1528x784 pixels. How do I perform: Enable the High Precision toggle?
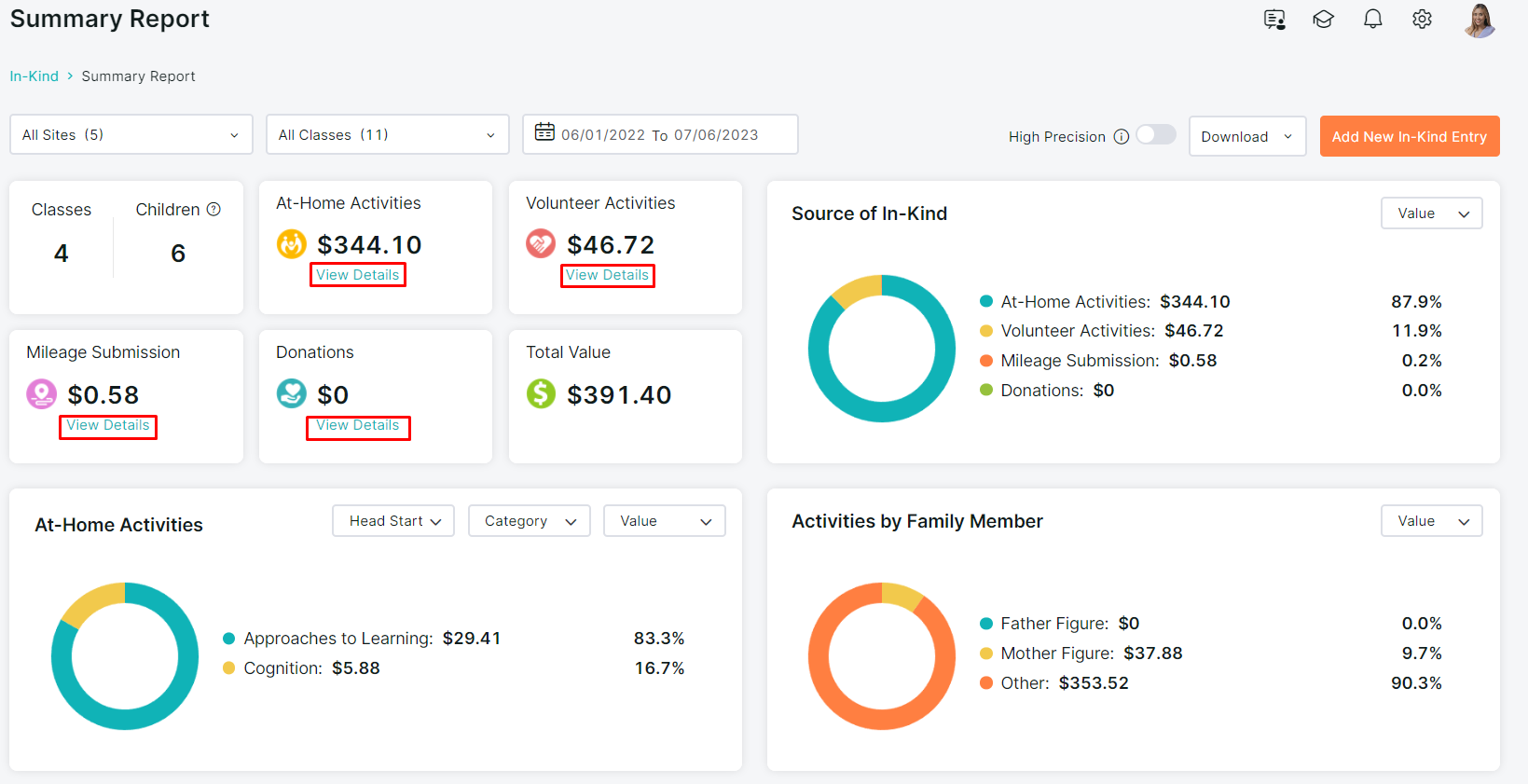[1156, 134]
